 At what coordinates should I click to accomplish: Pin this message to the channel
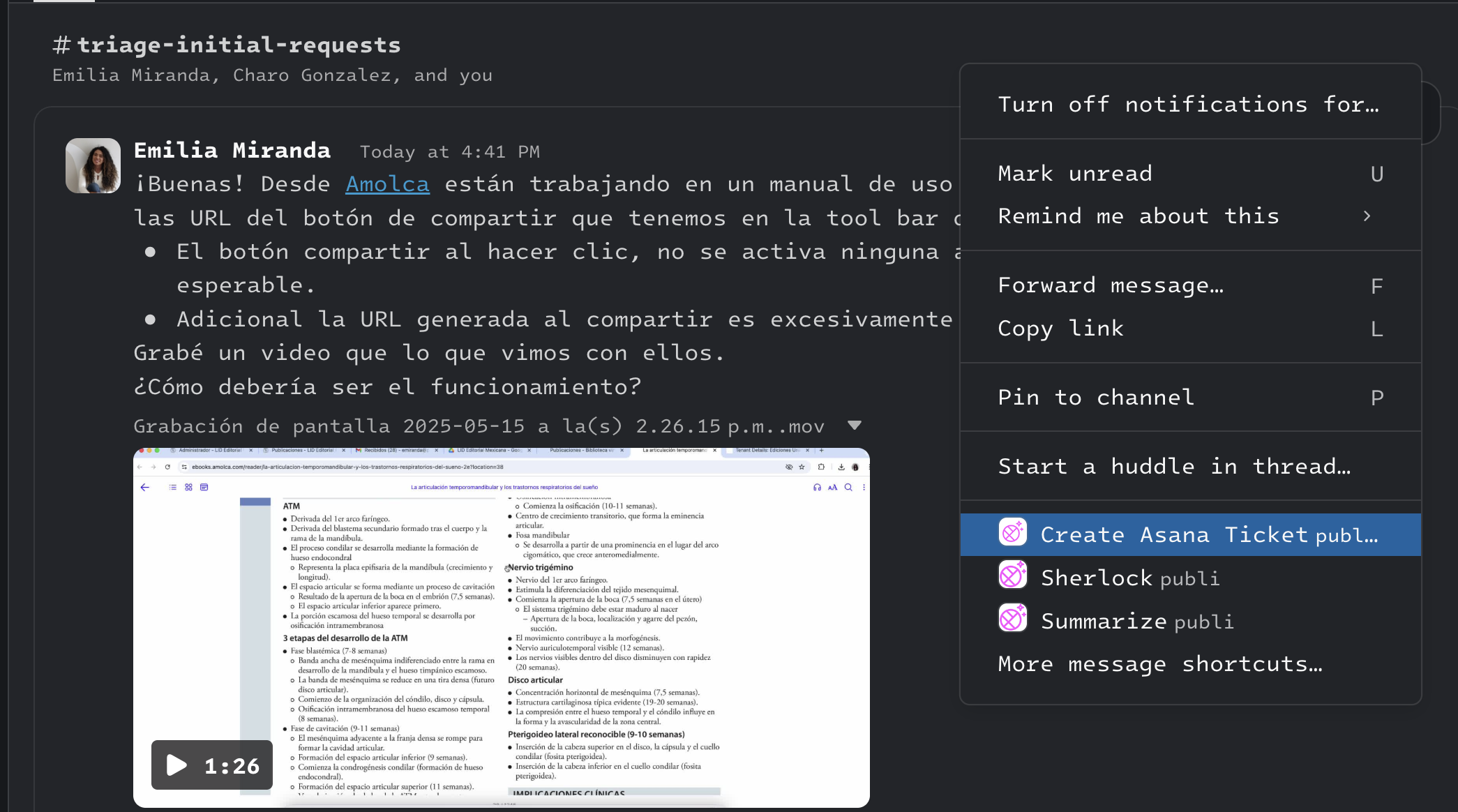(x=1095, y=397)
